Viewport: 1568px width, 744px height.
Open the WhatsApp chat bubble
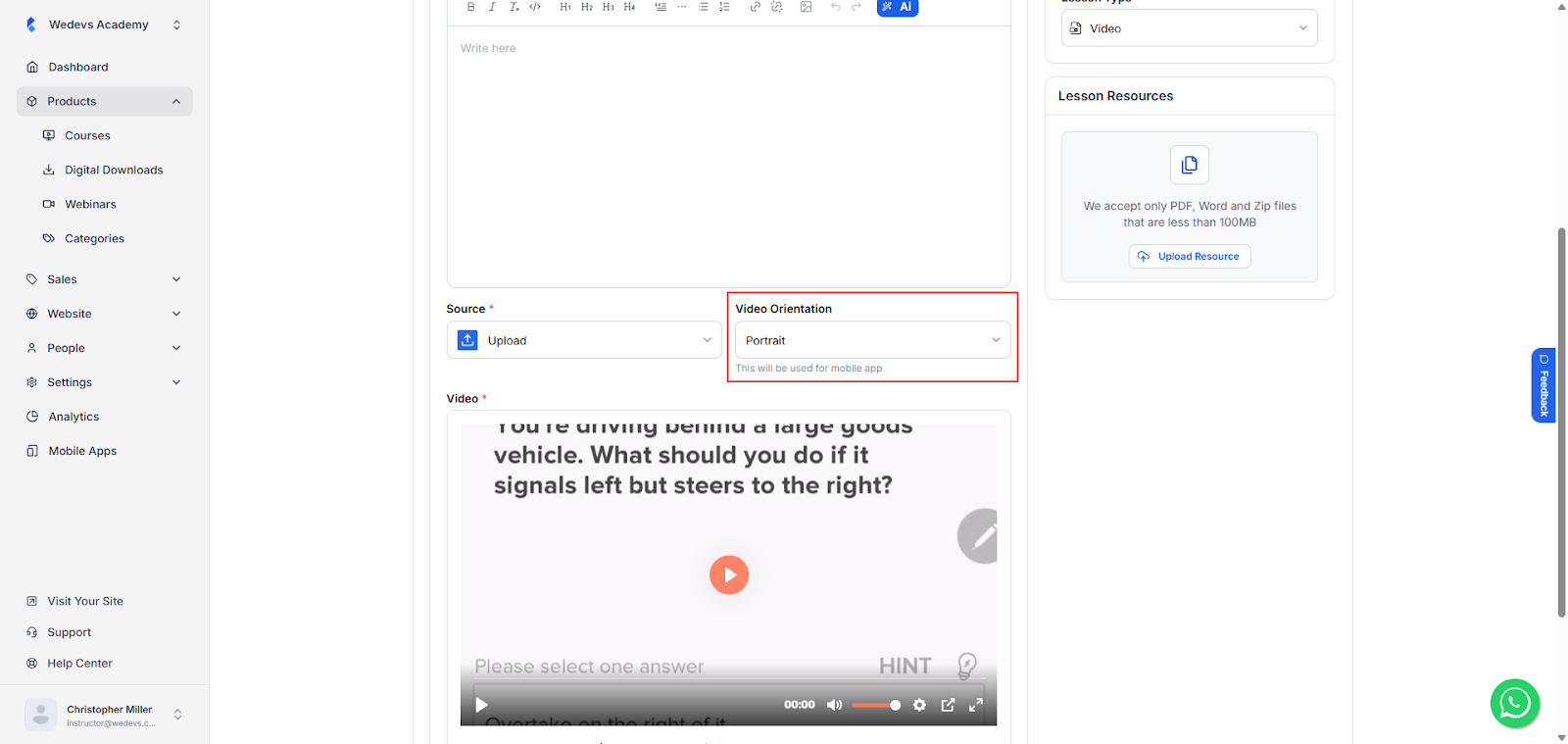pyautogui.click(x=1514, y=703)
